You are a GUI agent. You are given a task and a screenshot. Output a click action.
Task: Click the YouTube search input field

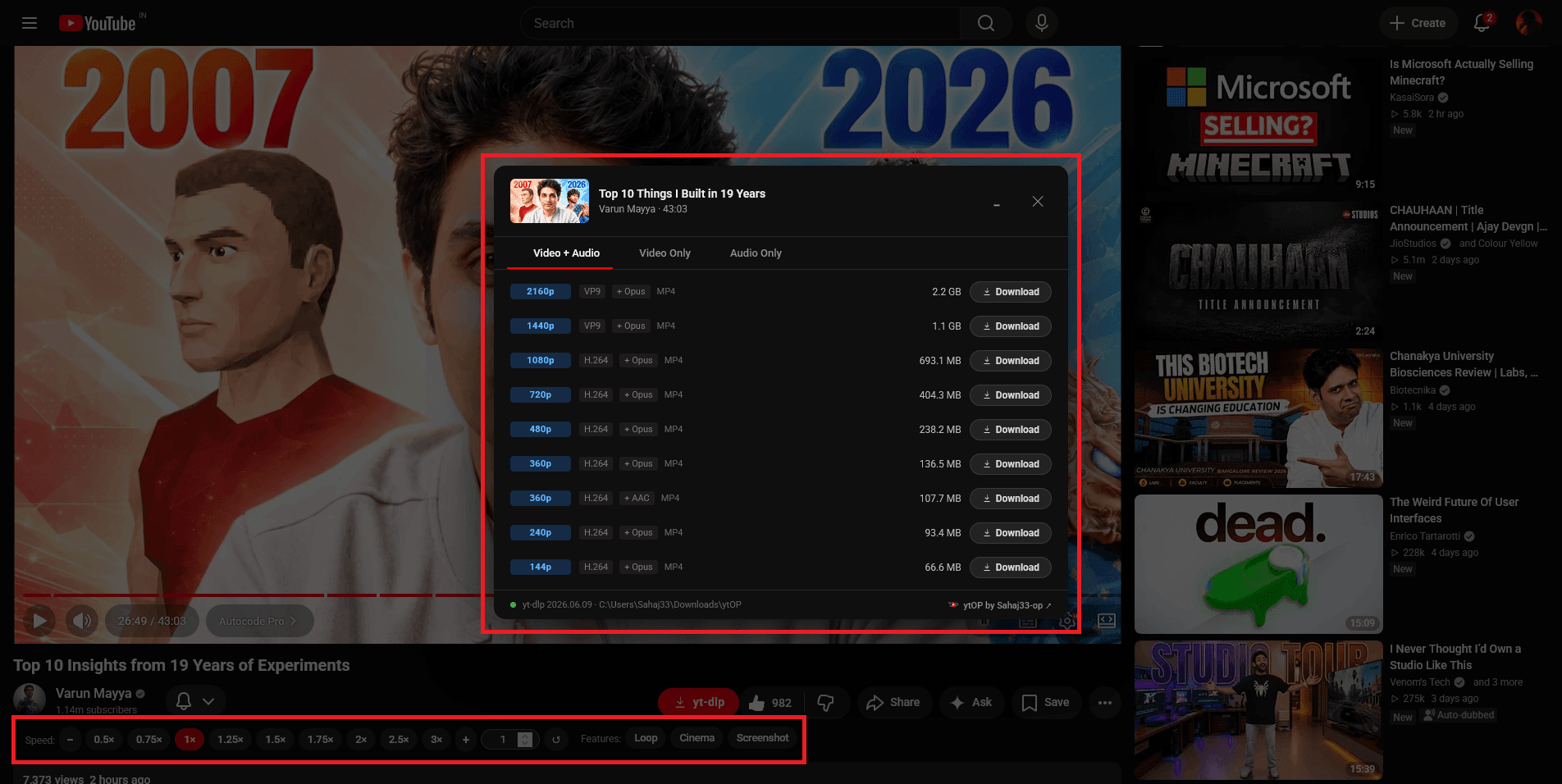click(741, 23)
